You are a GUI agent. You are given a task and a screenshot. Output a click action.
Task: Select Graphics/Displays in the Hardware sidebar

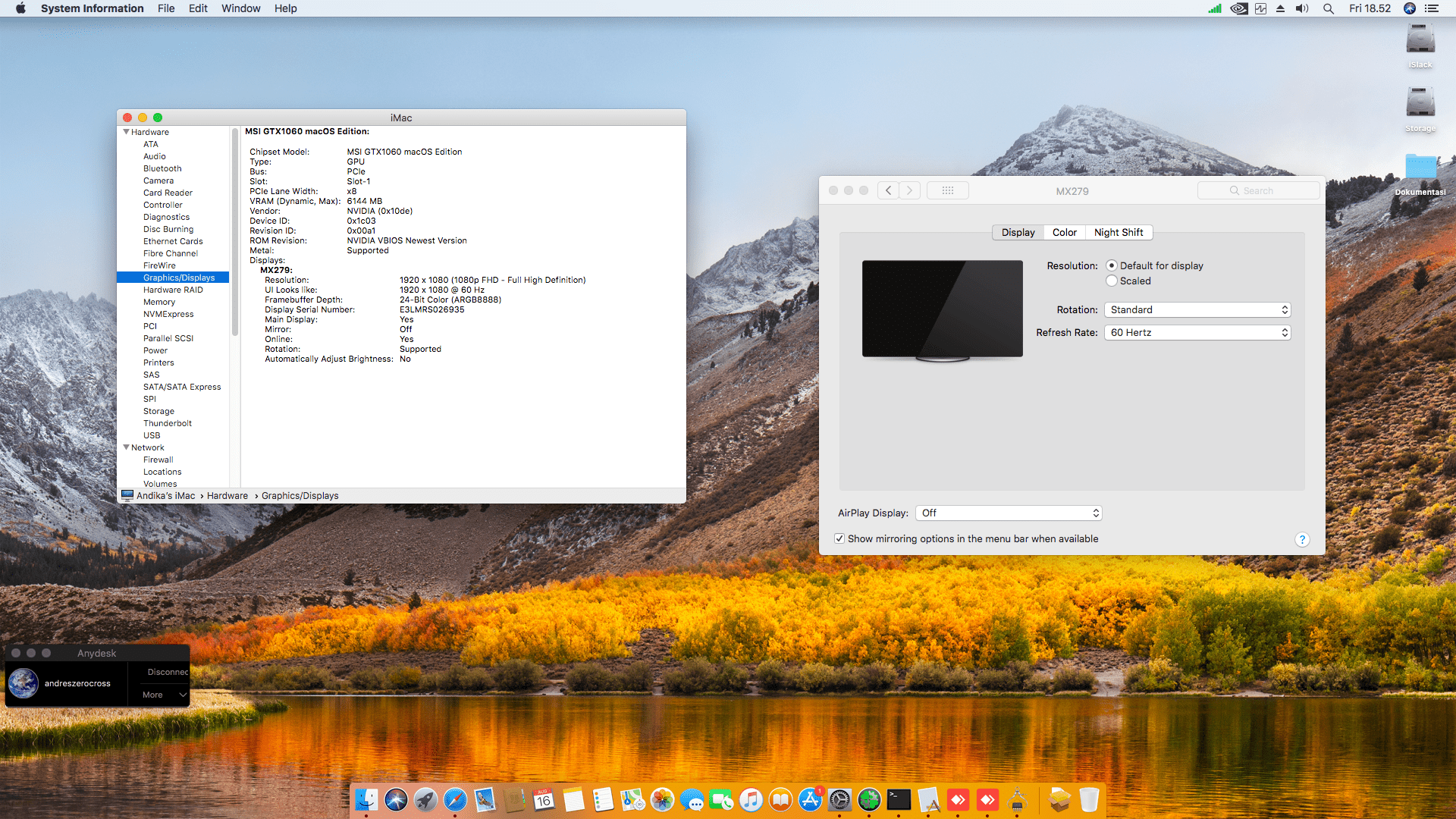pyautogui.click(x=178, y=278)
